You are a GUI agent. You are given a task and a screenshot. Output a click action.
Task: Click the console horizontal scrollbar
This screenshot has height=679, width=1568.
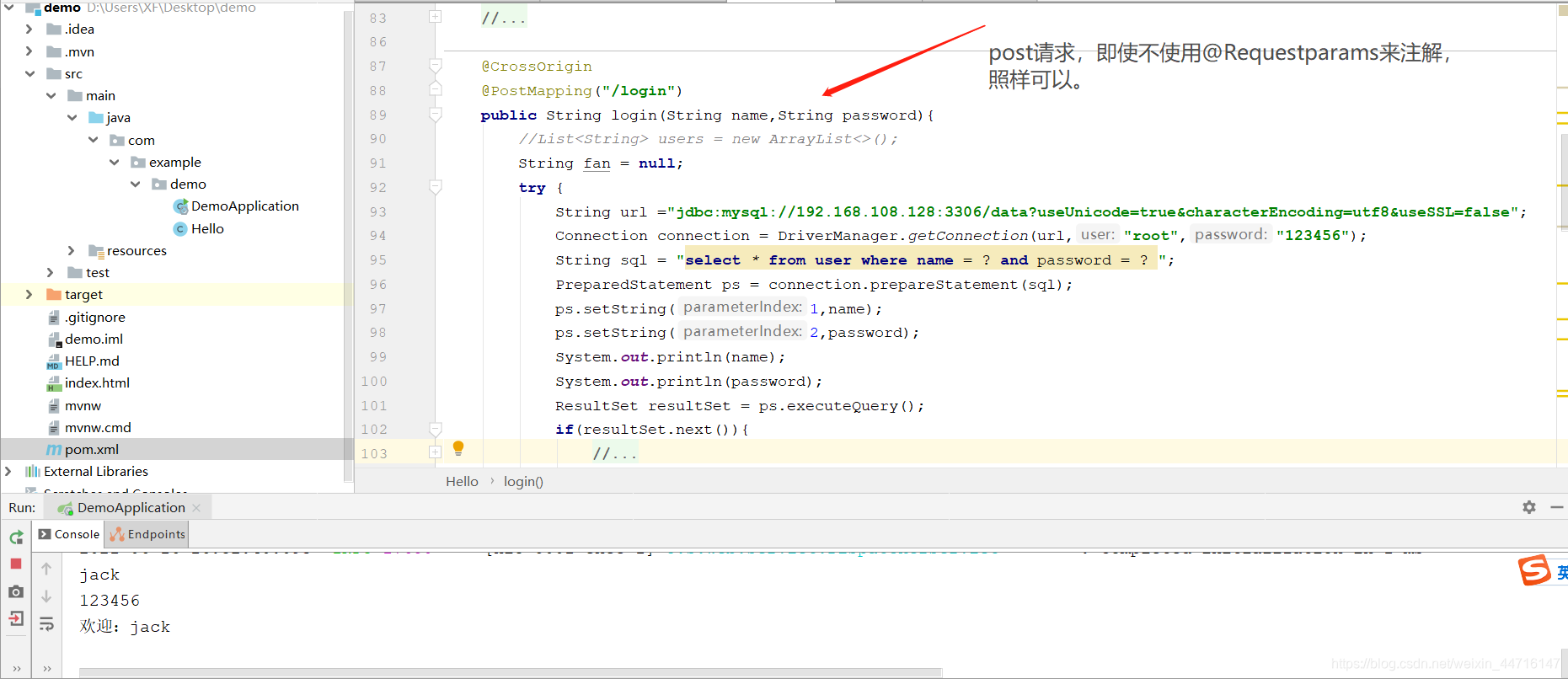click(x=511, y=672)
